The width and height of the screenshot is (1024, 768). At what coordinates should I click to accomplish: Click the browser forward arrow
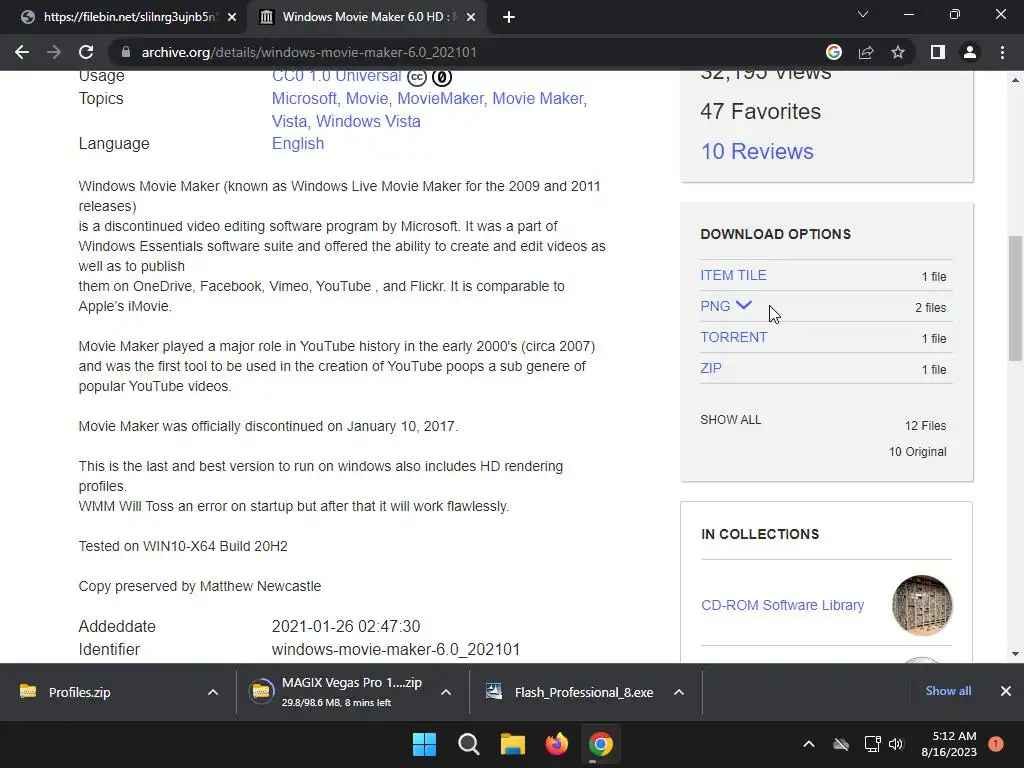coord(54,52)
